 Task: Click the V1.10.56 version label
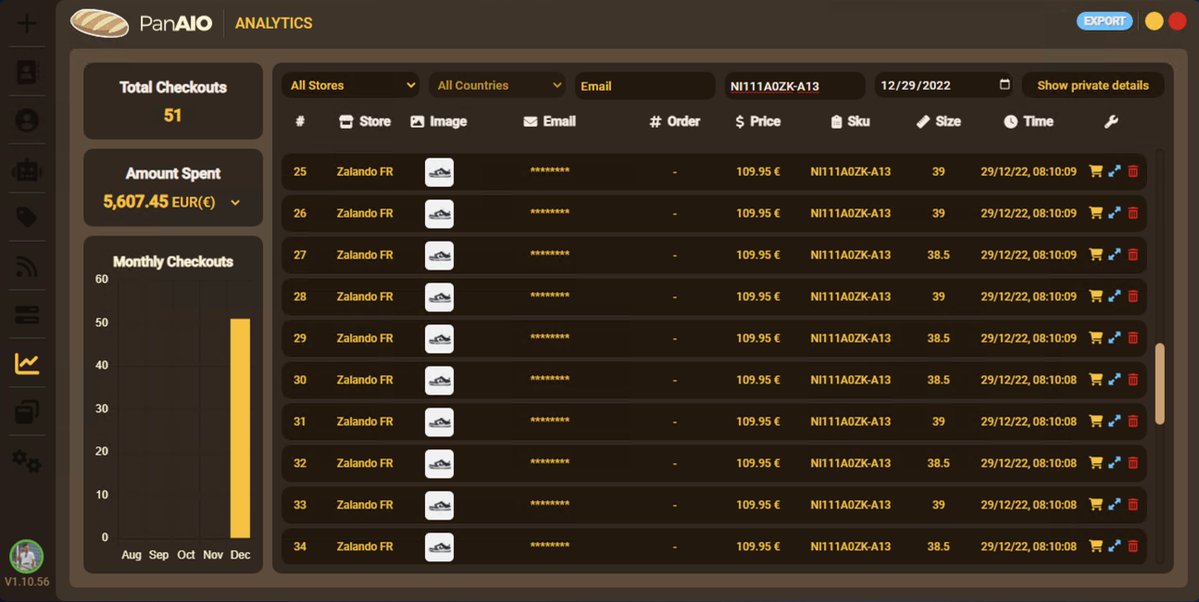(27, 582)
